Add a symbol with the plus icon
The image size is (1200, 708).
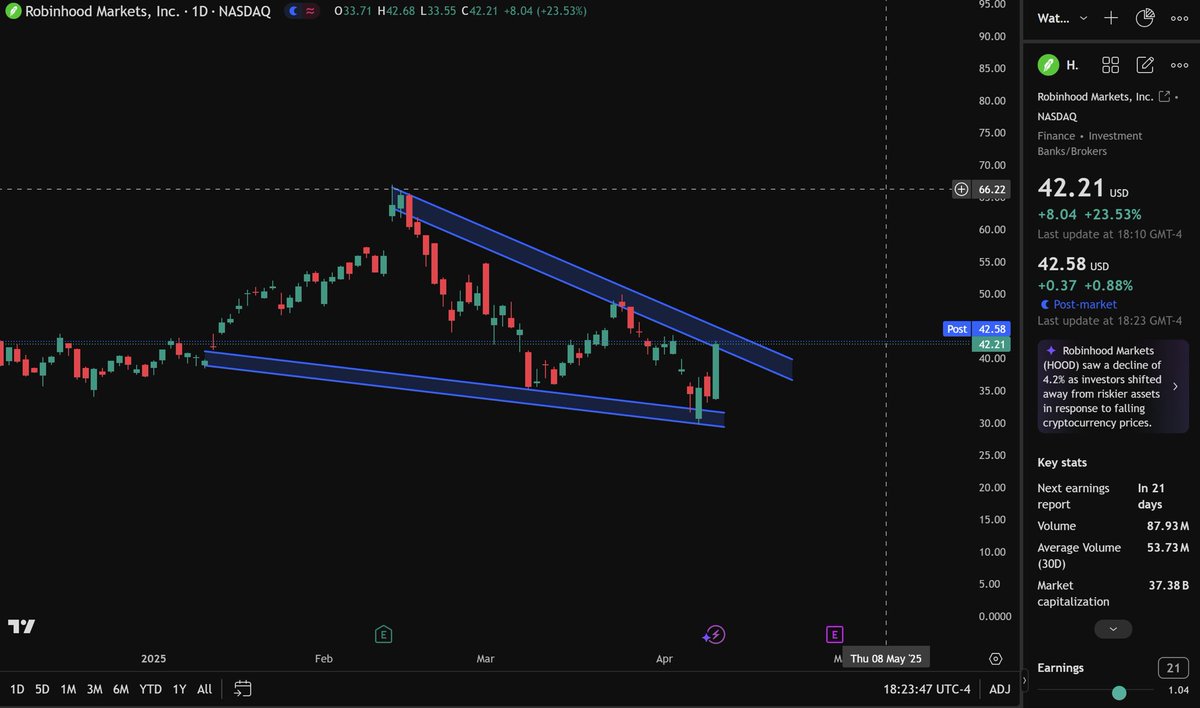click(x=1111, y=18)
